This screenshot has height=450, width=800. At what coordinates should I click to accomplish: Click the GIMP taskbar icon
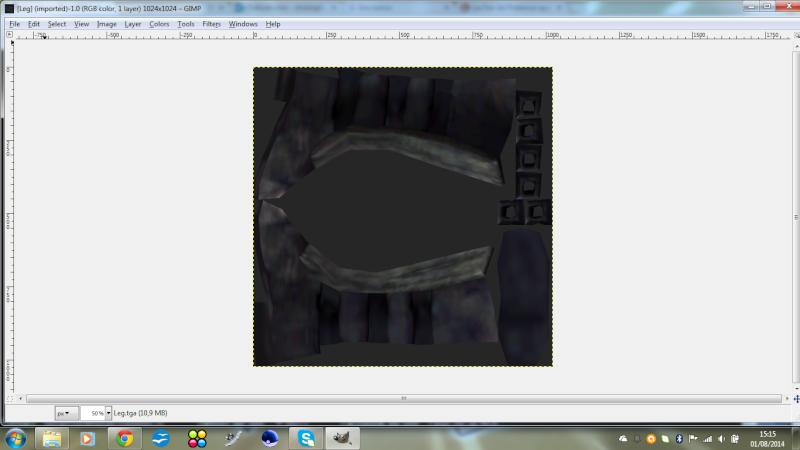click(x=342, y=438)
